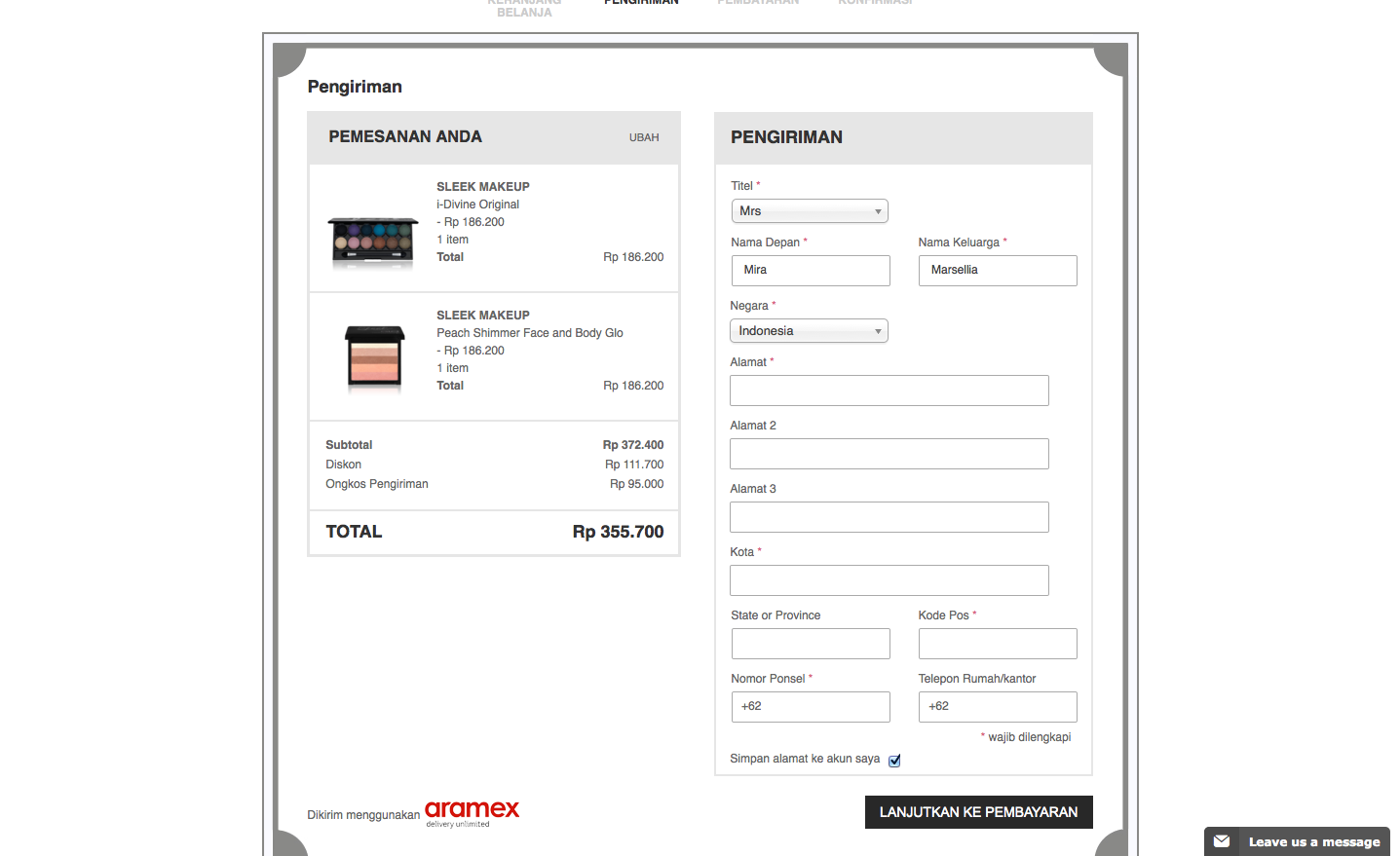Go to the Keranjang Belanja step

click(524, 9)
